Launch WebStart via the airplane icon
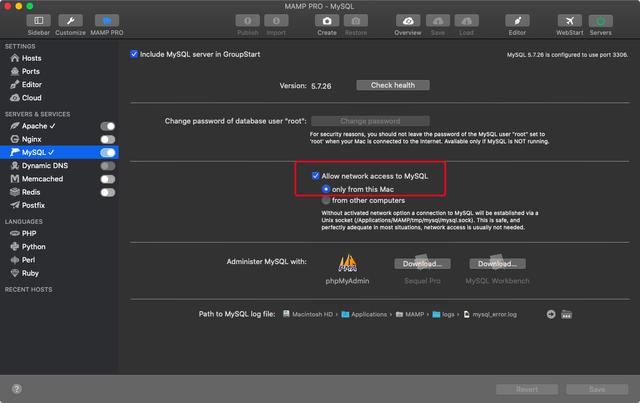This screenshot has height=403, width=640. [x=569, y=20]
